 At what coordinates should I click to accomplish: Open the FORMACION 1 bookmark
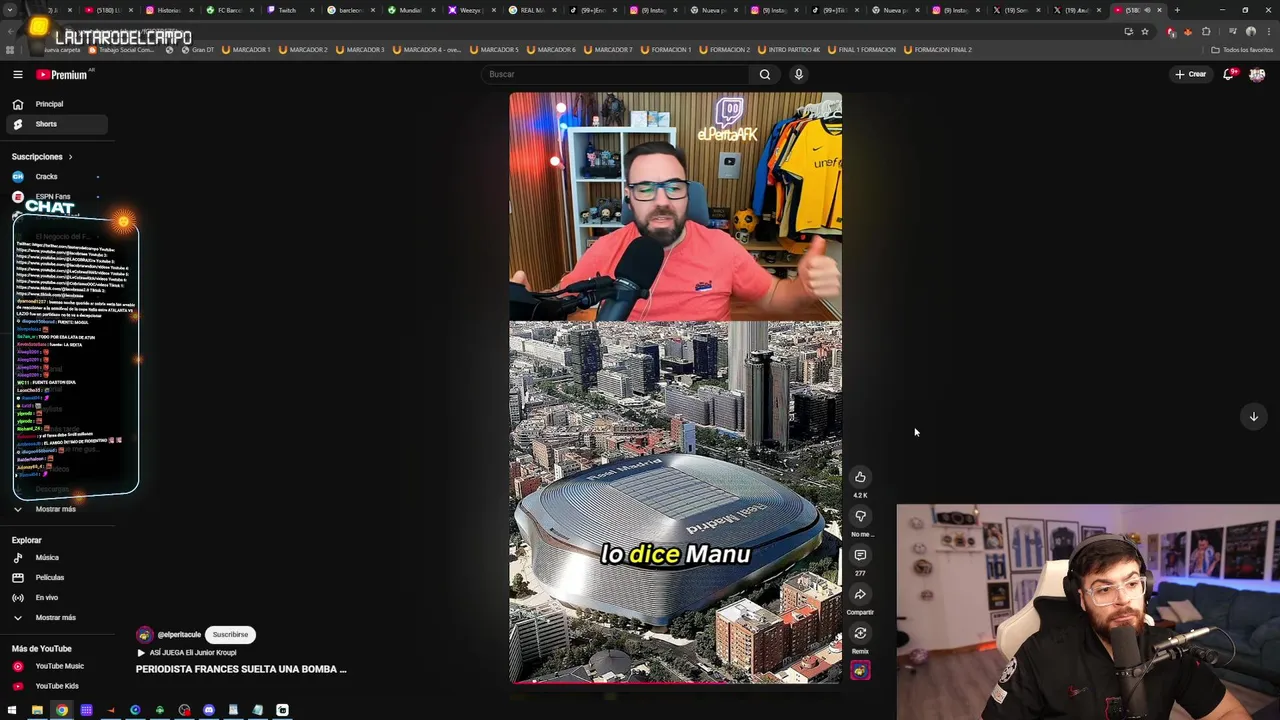[667, 49]
